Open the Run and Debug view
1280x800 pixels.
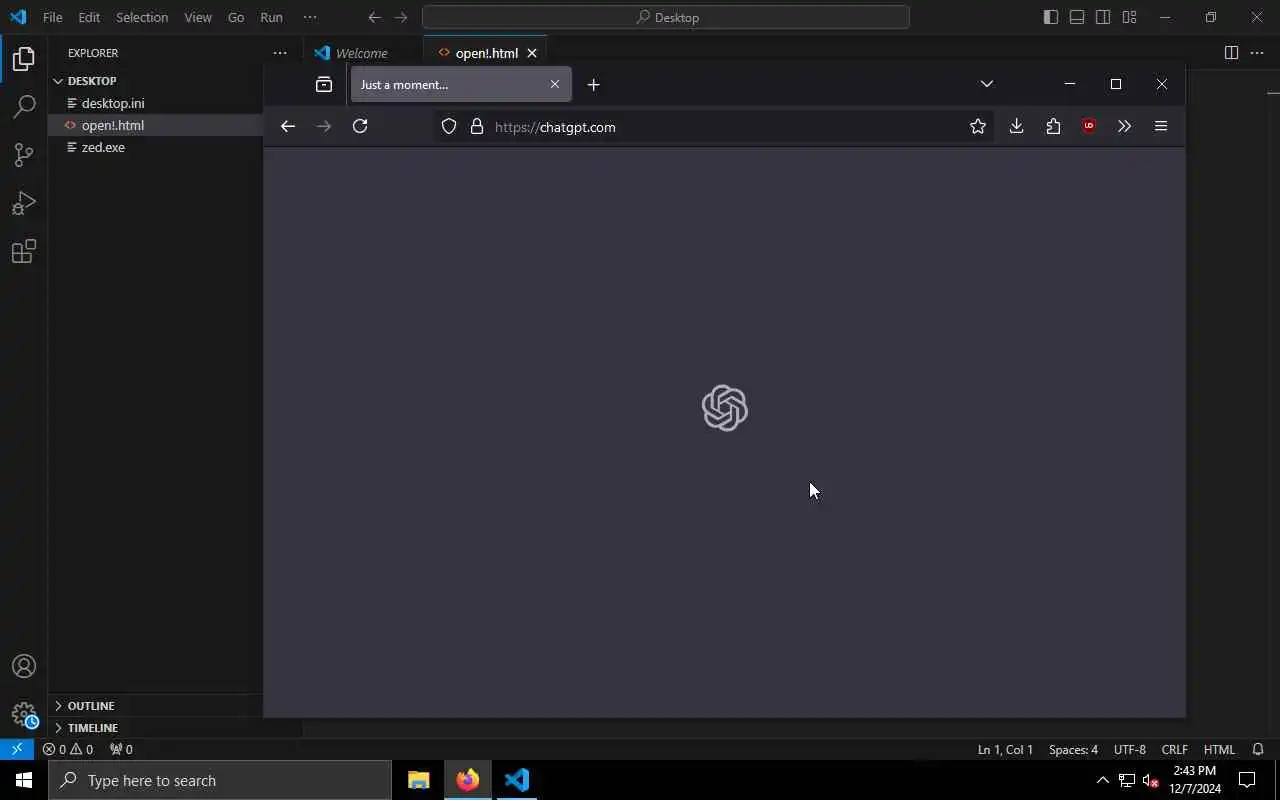24,203
